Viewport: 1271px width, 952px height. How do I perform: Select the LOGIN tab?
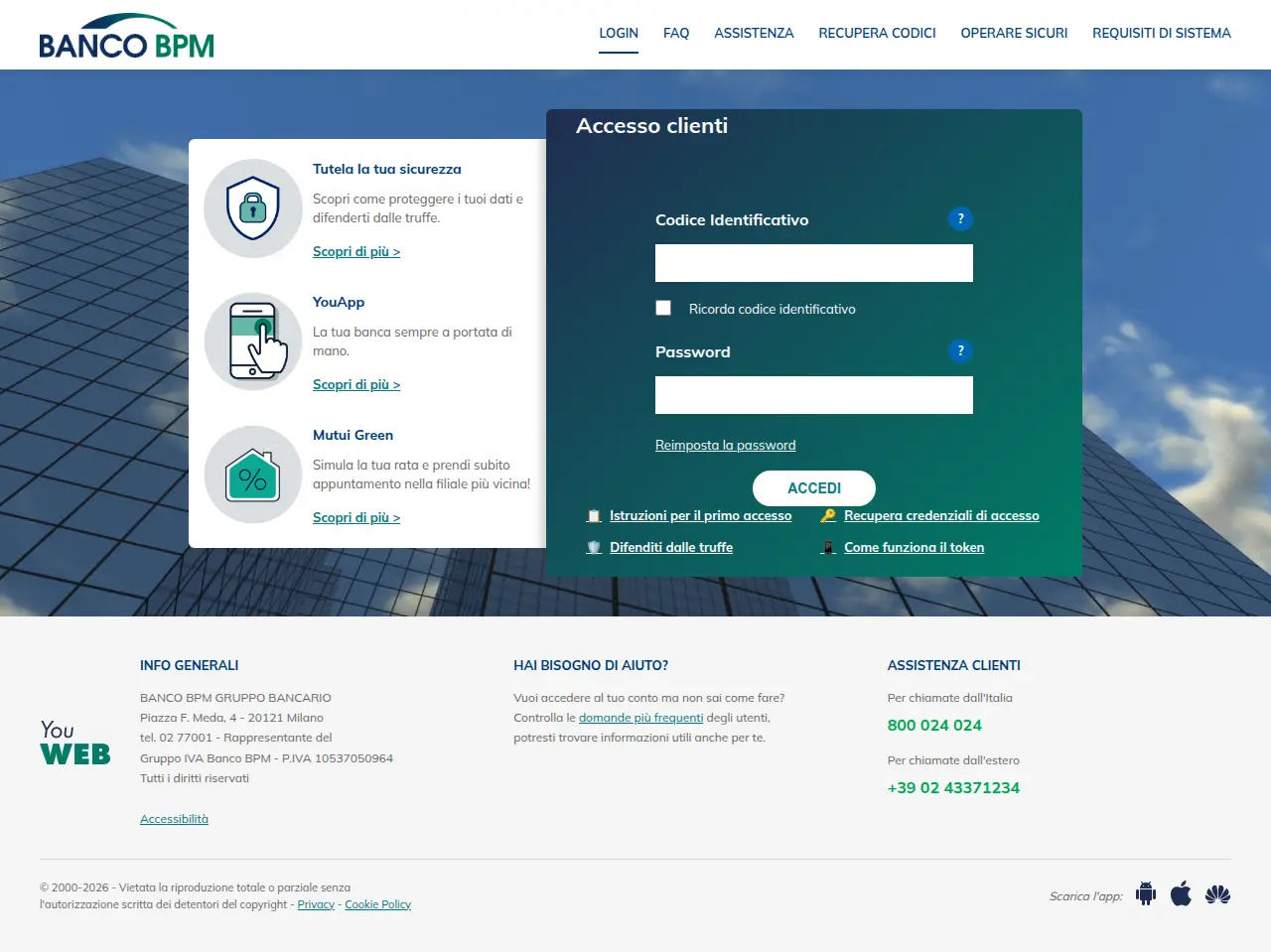(x=619, y=33)
